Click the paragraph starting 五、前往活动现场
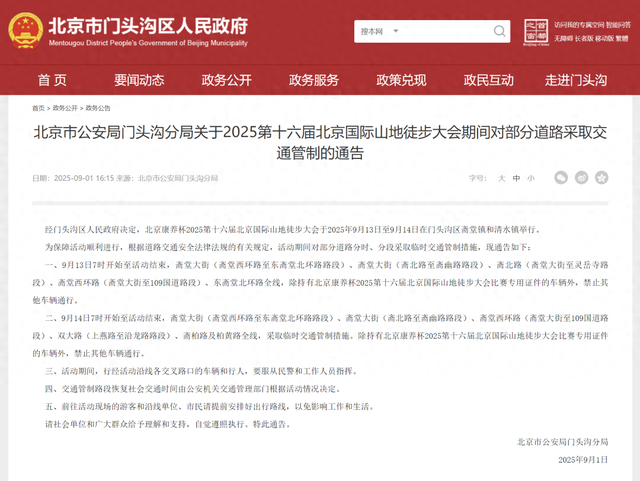The image size is (640, 481). pos(210,407)
